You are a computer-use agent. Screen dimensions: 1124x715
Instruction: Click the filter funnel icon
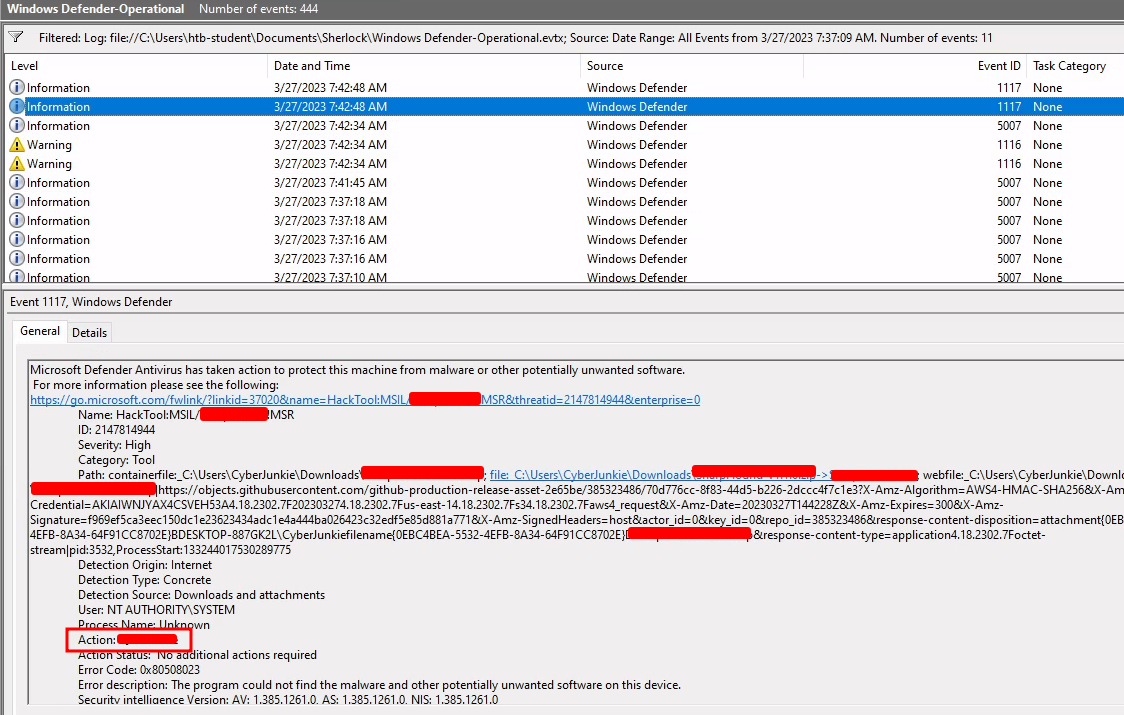[x=16, y=37]
